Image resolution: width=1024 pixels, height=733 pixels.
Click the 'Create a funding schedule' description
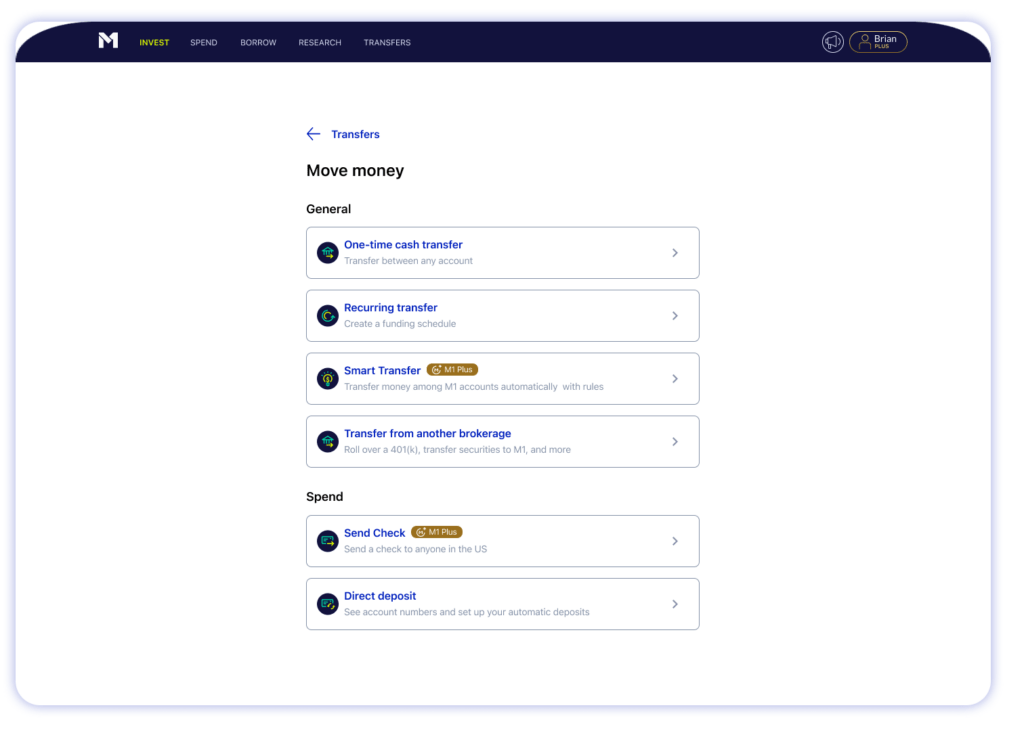[x=400, y=323]
